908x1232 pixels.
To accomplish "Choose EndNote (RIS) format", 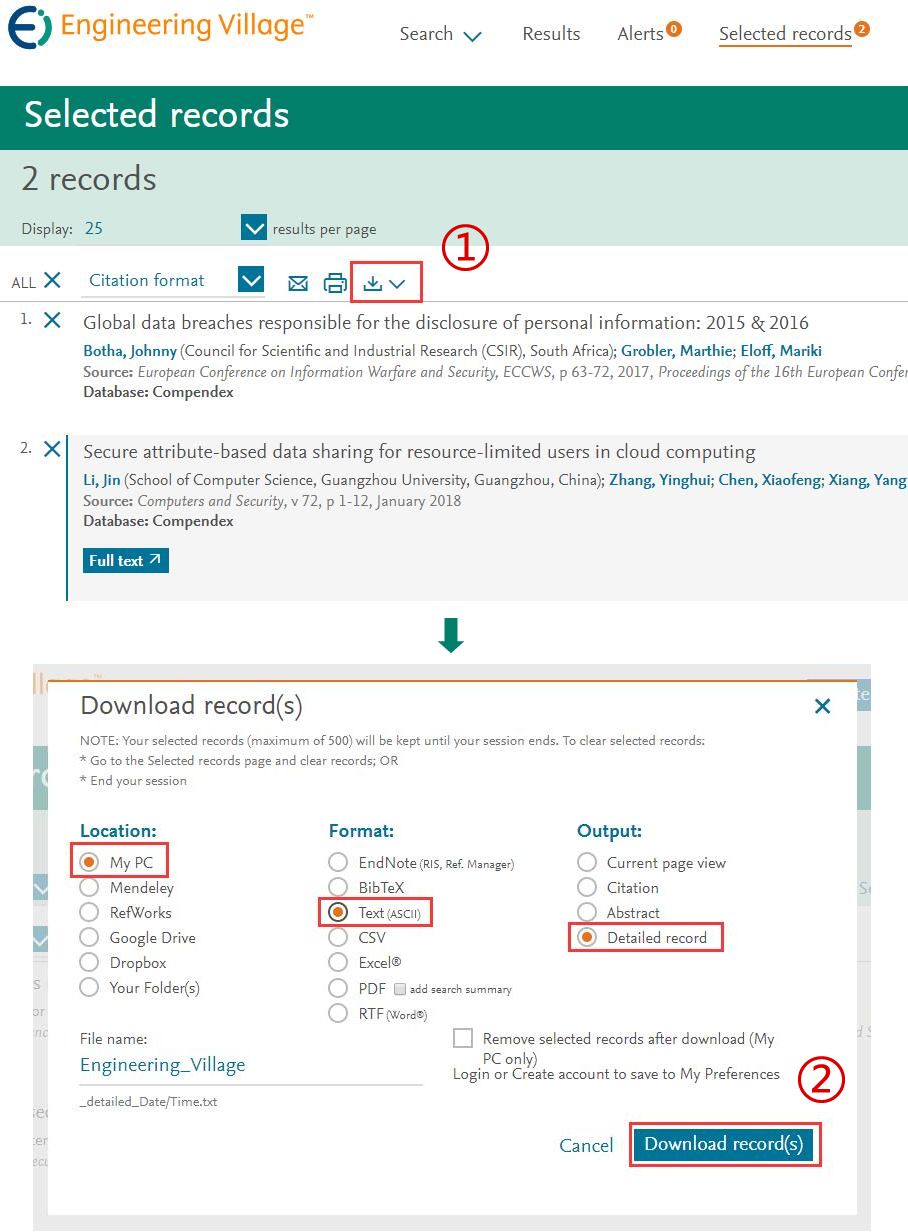I will (x=339, y=862).
